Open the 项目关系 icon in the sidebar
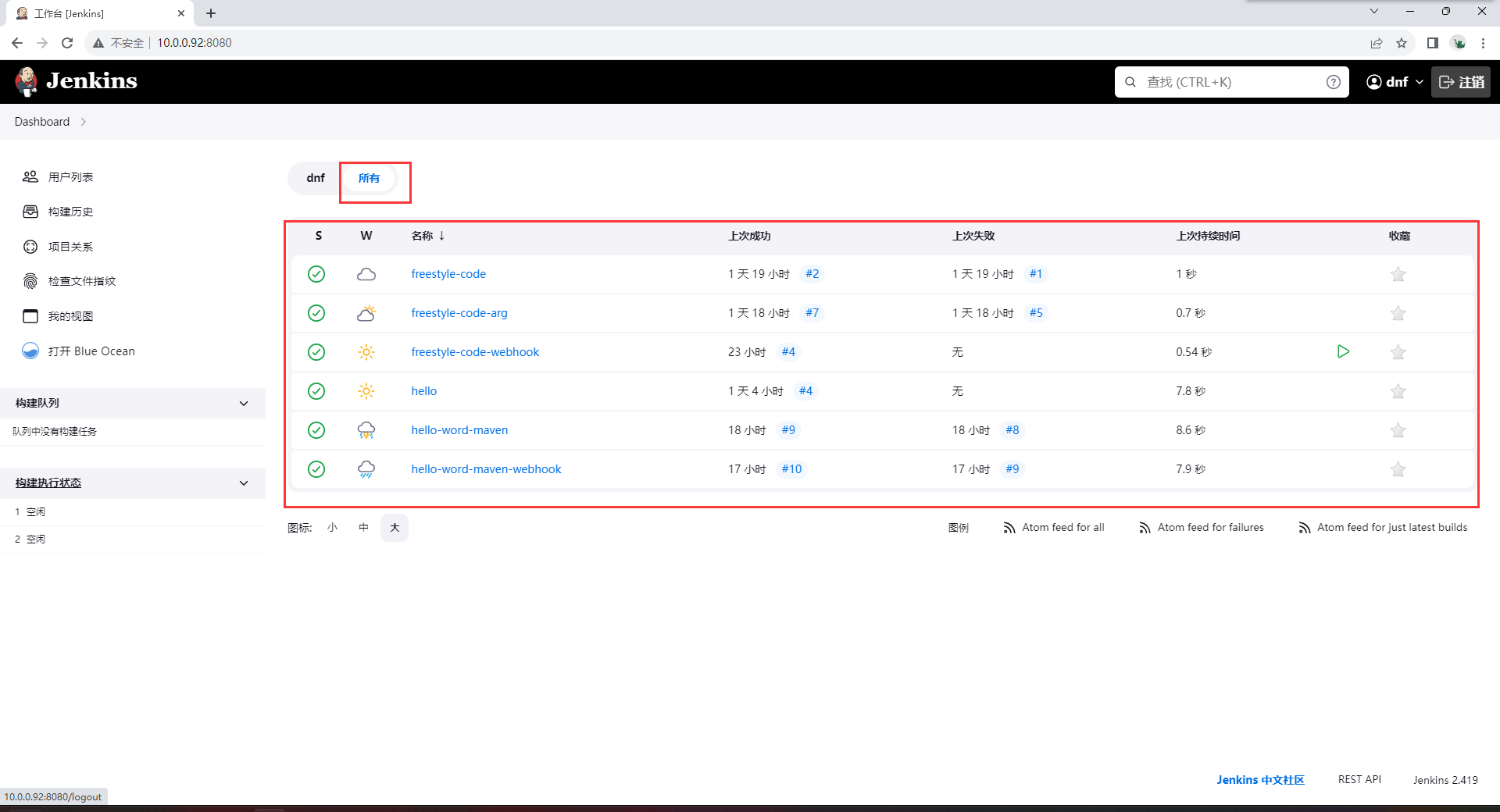Viewport: 1500px width, 812px height. pyautogui.click(x=30, y=247)
